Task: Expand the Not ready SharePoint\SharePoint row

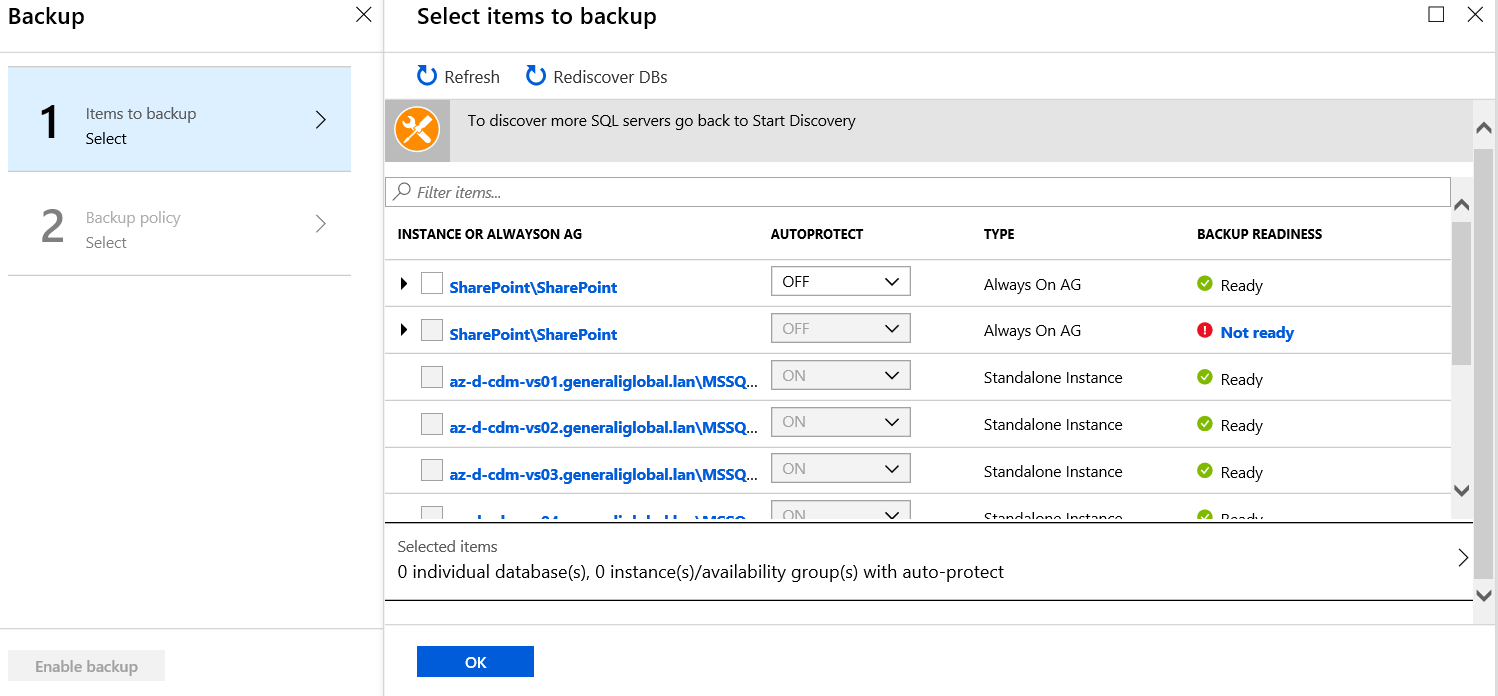Action: (404, 330)
